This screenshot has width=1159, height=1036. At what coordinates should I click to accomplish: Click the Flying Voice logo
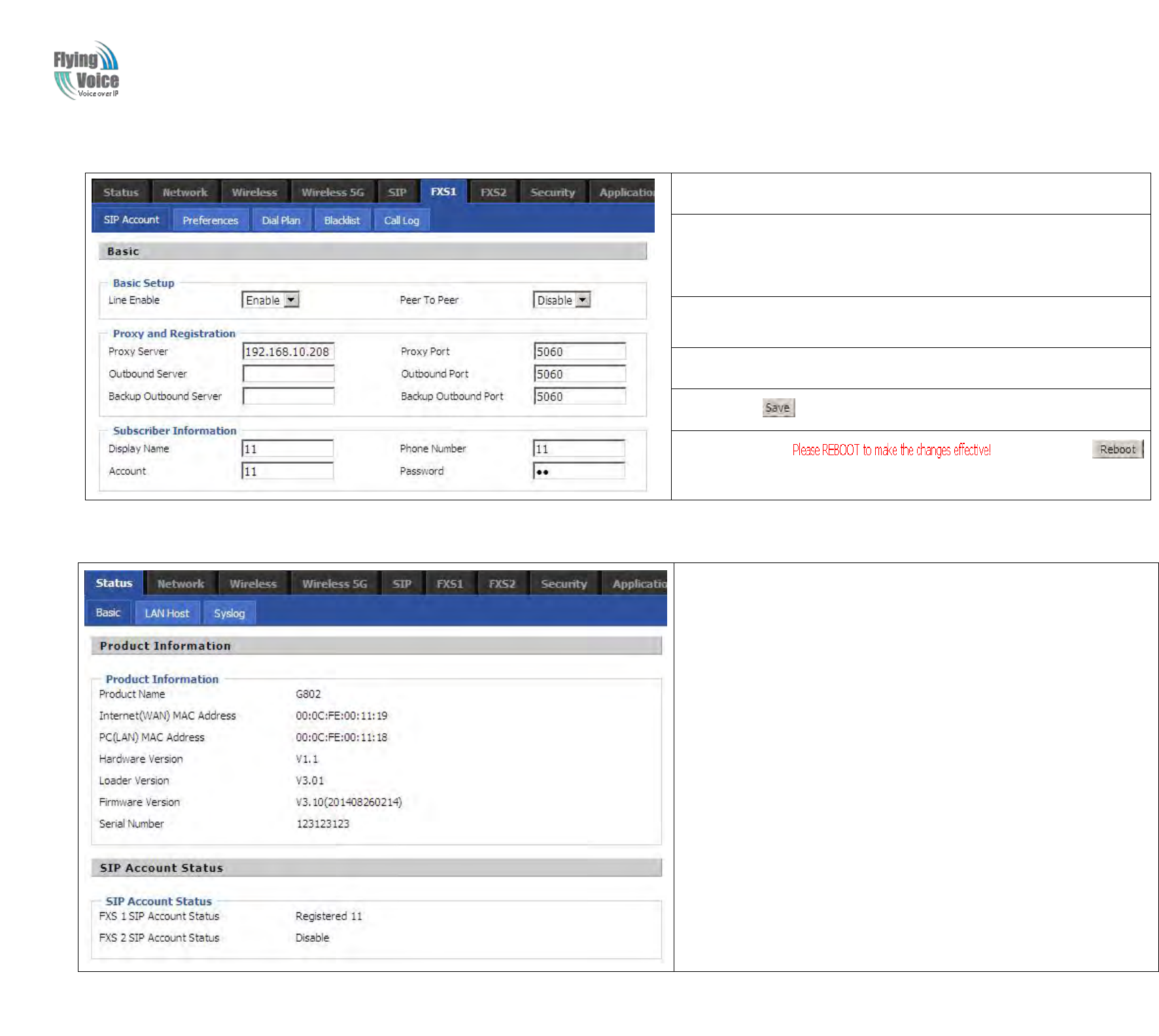[86, 70]
